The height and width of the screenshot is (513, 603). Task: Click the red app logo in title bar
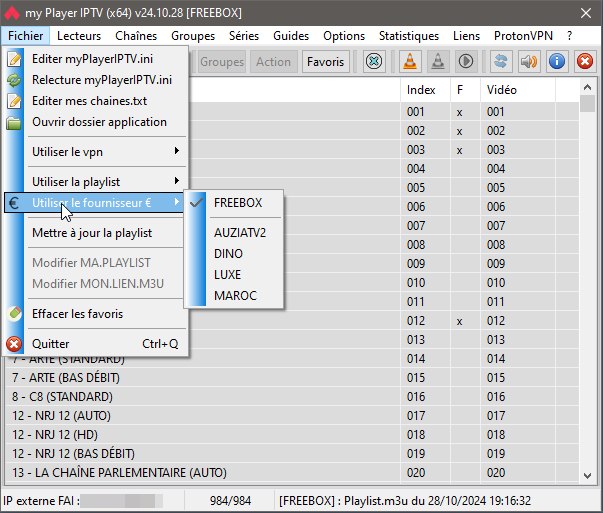[12, 13]
